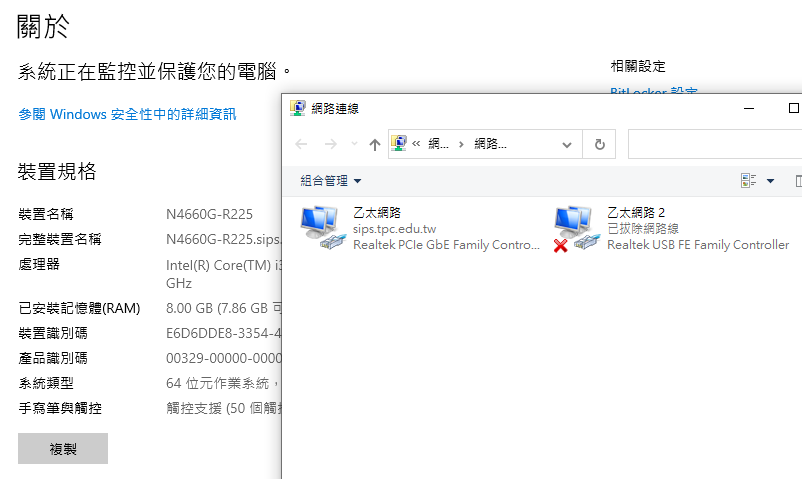The height and width of the screenshot is (479, 802).
Task: Go up one folder level
Action: pyautogui.click(x=375, y=144)
